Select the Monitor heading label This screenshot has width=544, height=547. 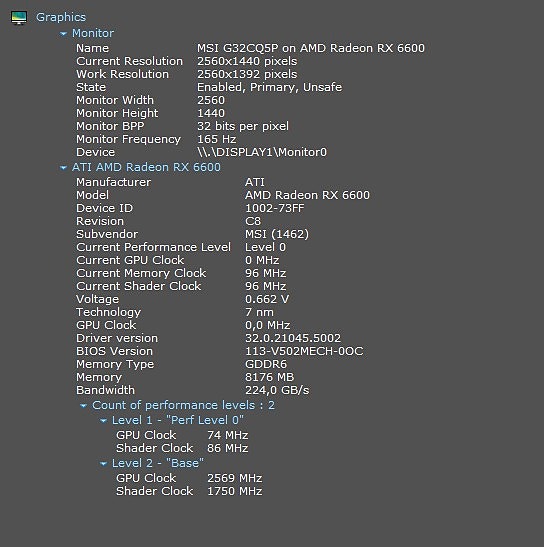tap(93, 33)
